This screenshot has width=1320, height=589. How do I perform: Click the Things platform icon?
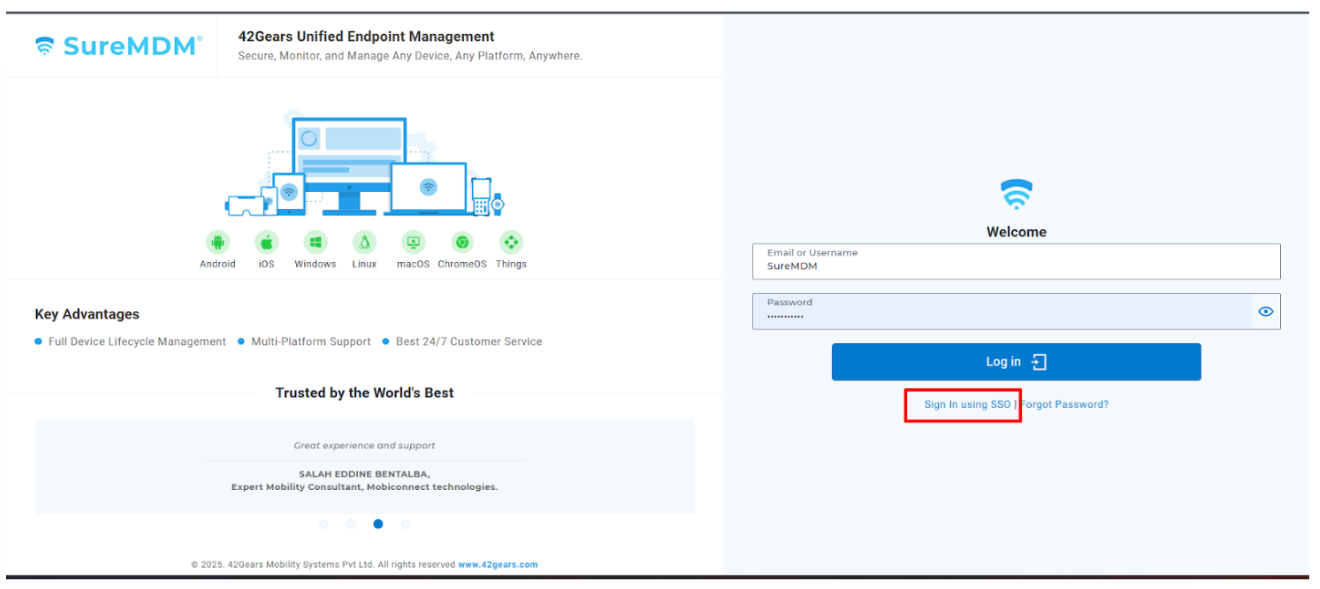[511, 242]
